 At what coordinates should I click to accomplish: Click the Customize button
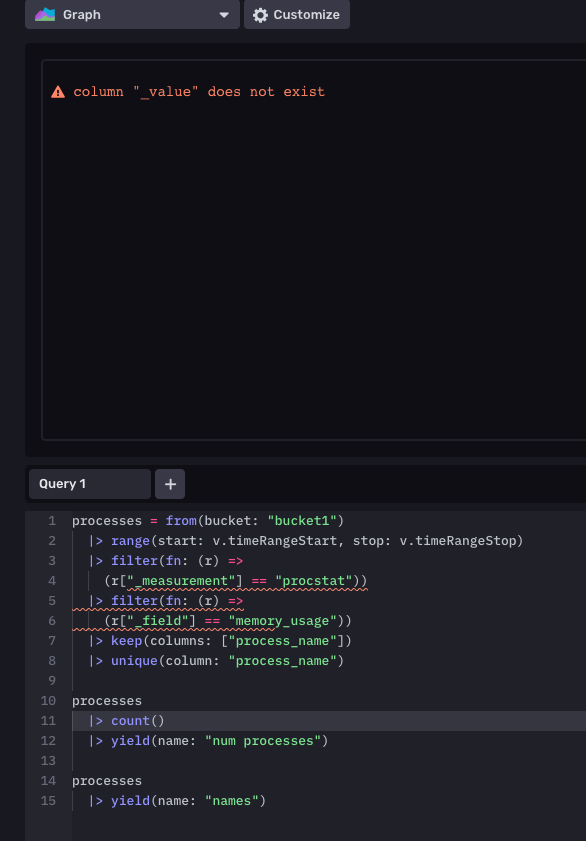coord(296,14)
